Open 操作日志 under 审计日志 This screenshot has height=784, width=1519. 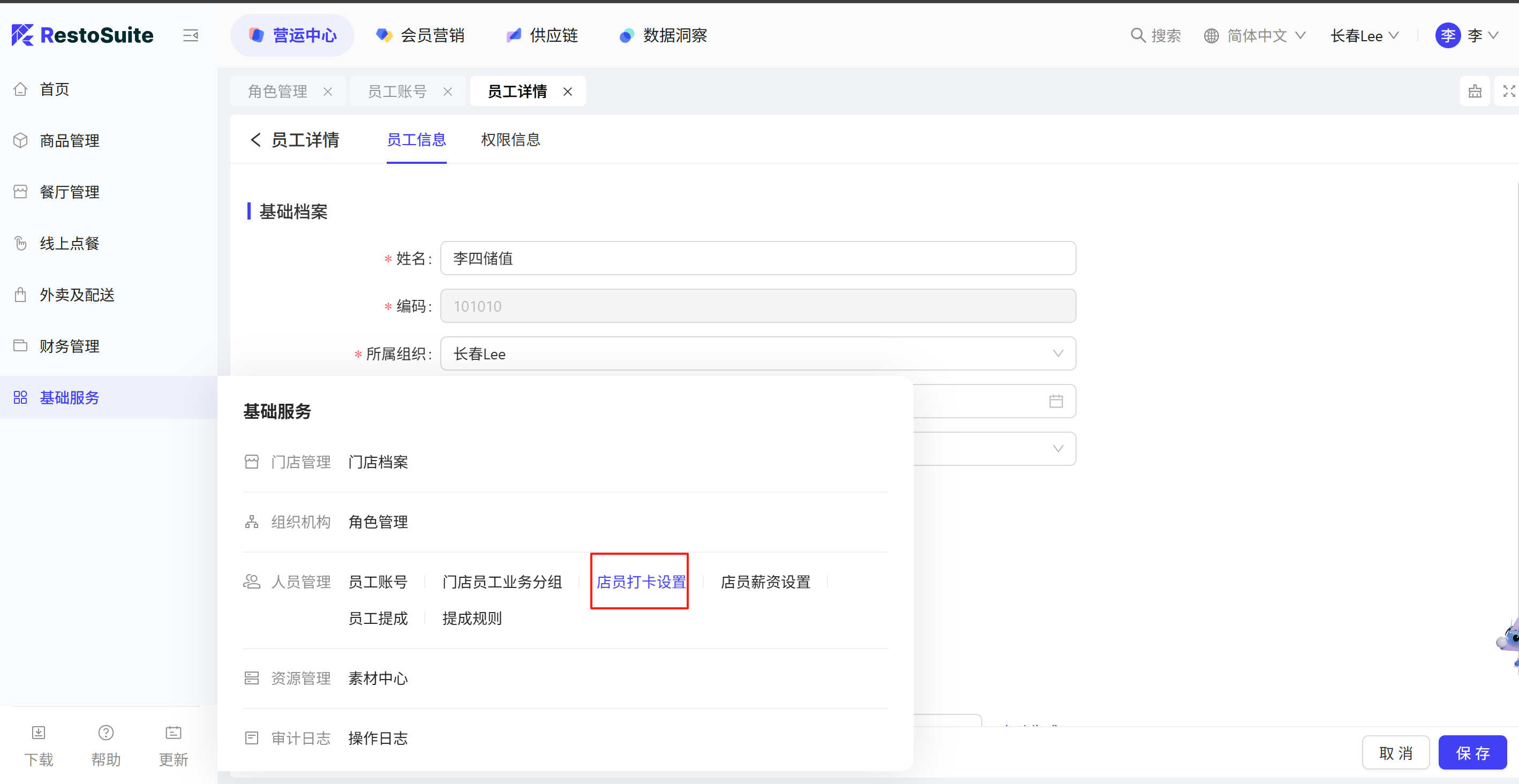(378, 738)
